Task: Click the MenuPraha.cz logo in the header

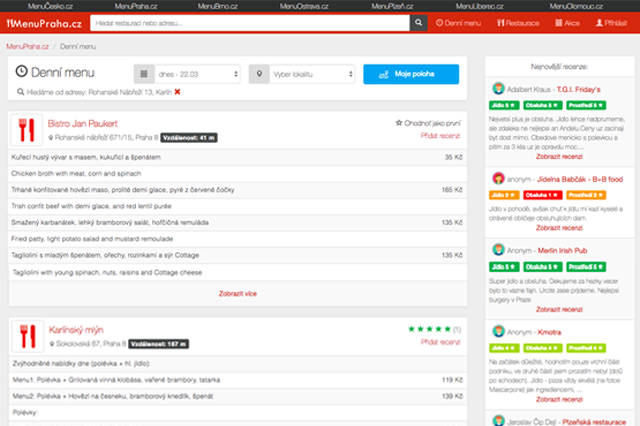Action: (x=43, y=22)
